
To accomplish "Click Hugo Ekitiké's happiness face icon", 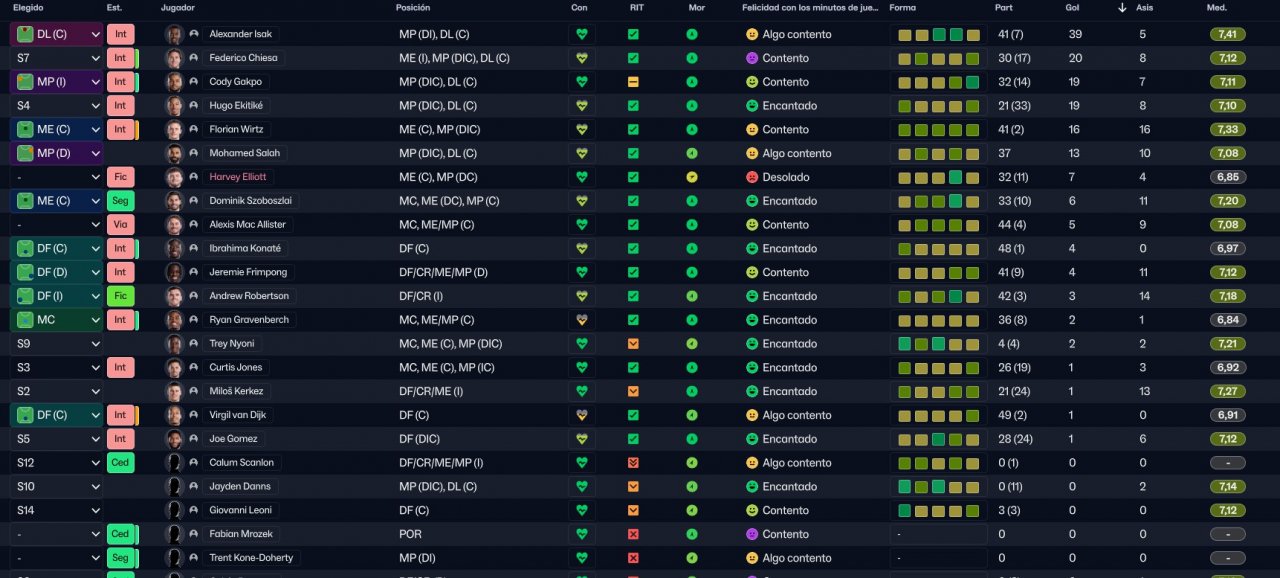I will click(x=752, y=106).
